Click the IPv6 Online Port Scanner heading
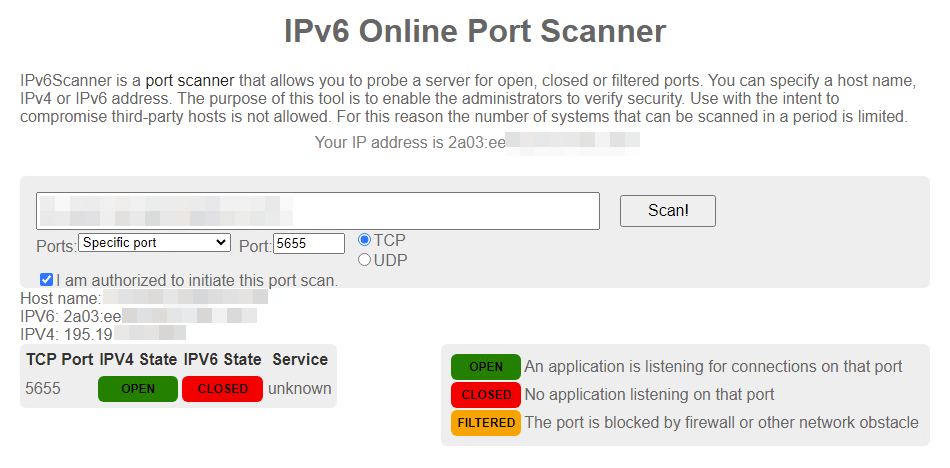The image size is (950, 468). 475,31
